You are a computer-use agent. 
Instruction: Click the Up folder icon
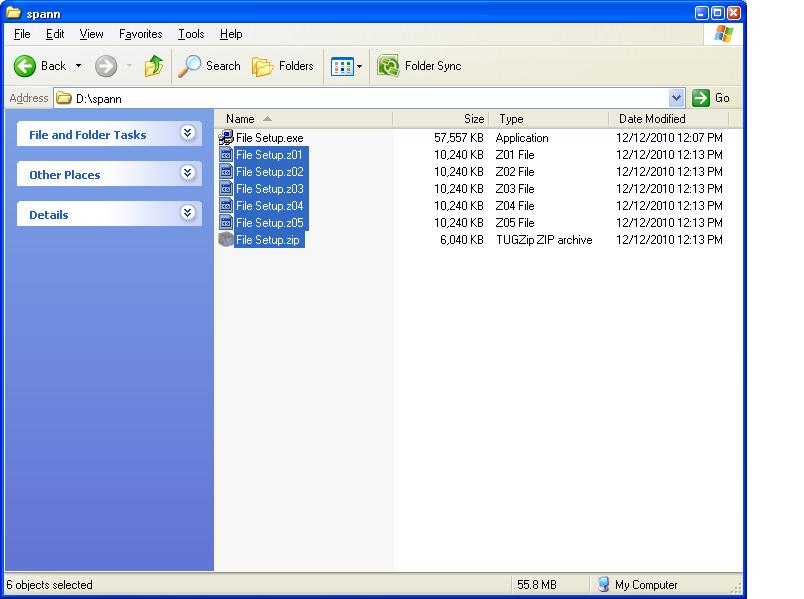153,66
